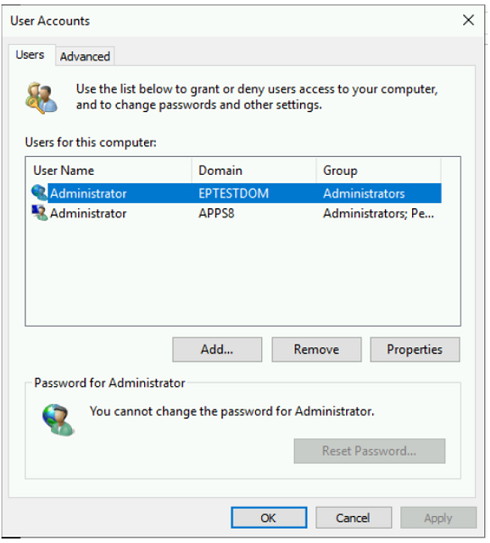The height and width of the screenshot is (543, 490).
Task: Sort by the User Name column header
Action: tap(109, 170)
